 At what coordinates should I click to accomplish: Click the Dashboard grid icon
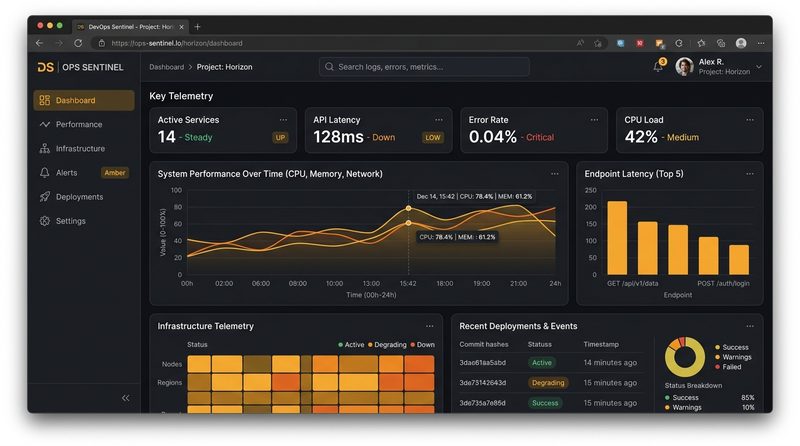45,101
